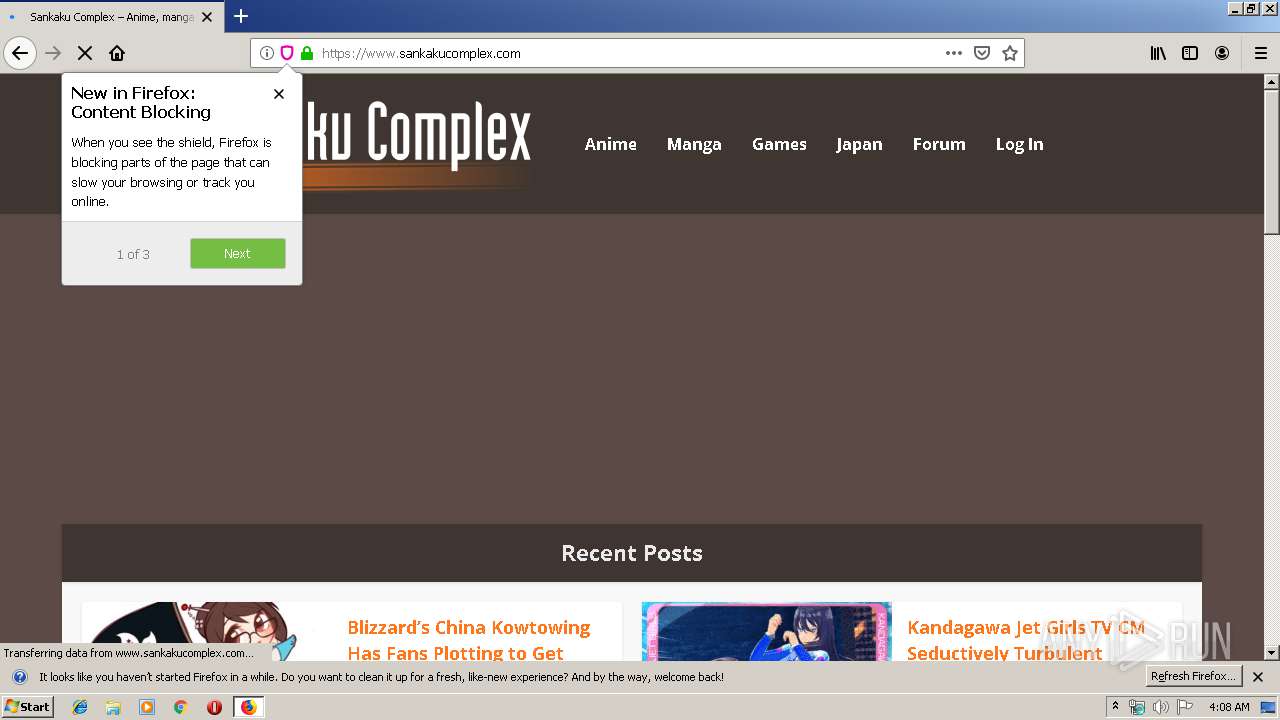1280x720 pixels.
Task: Click the notification bar question mark icon
Action: [19, 677]
